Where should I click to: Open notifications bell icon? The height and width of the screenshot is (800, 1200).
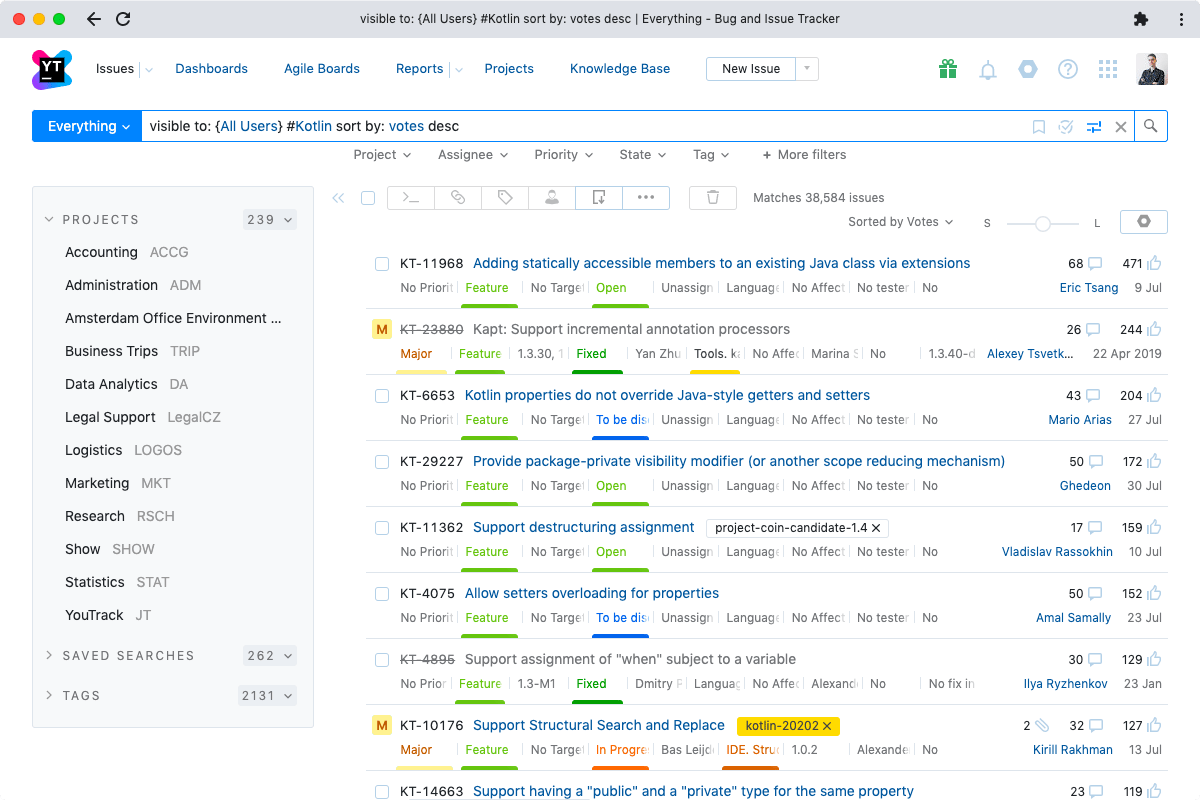(x=988, y=69)
